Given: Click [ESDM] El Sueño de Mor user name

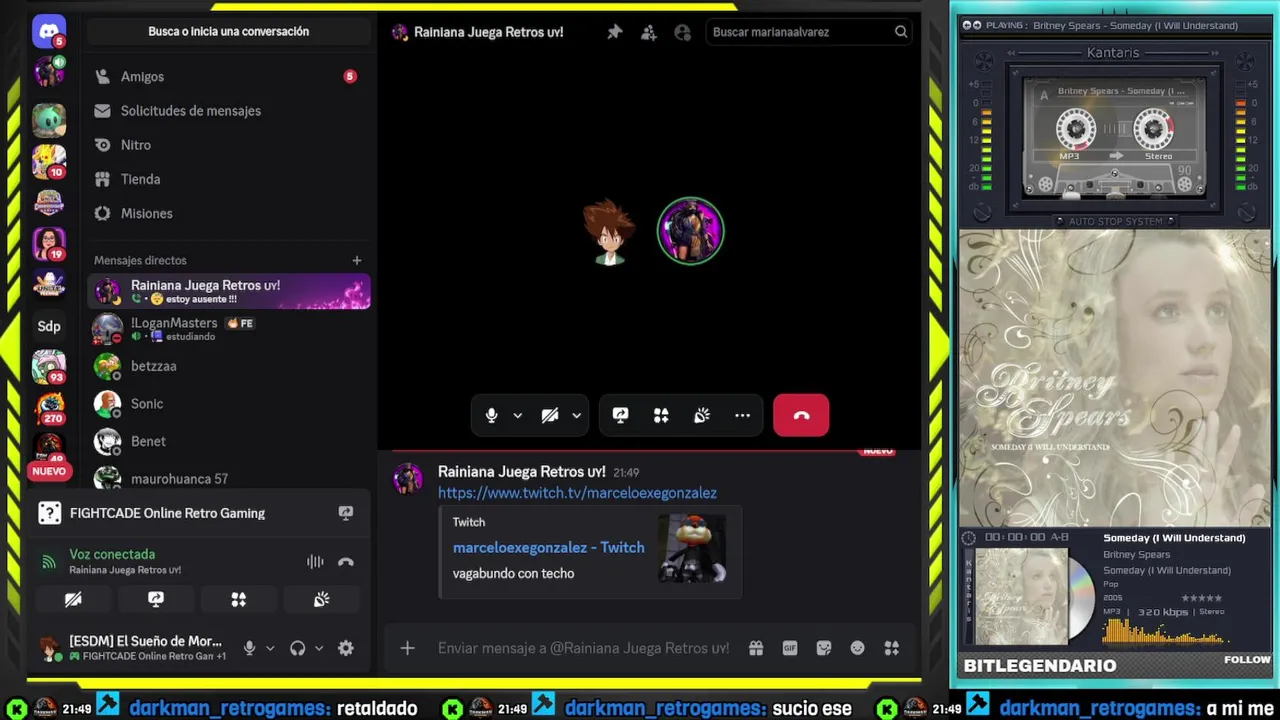Looking at the screenshot, I should (146, 641).
